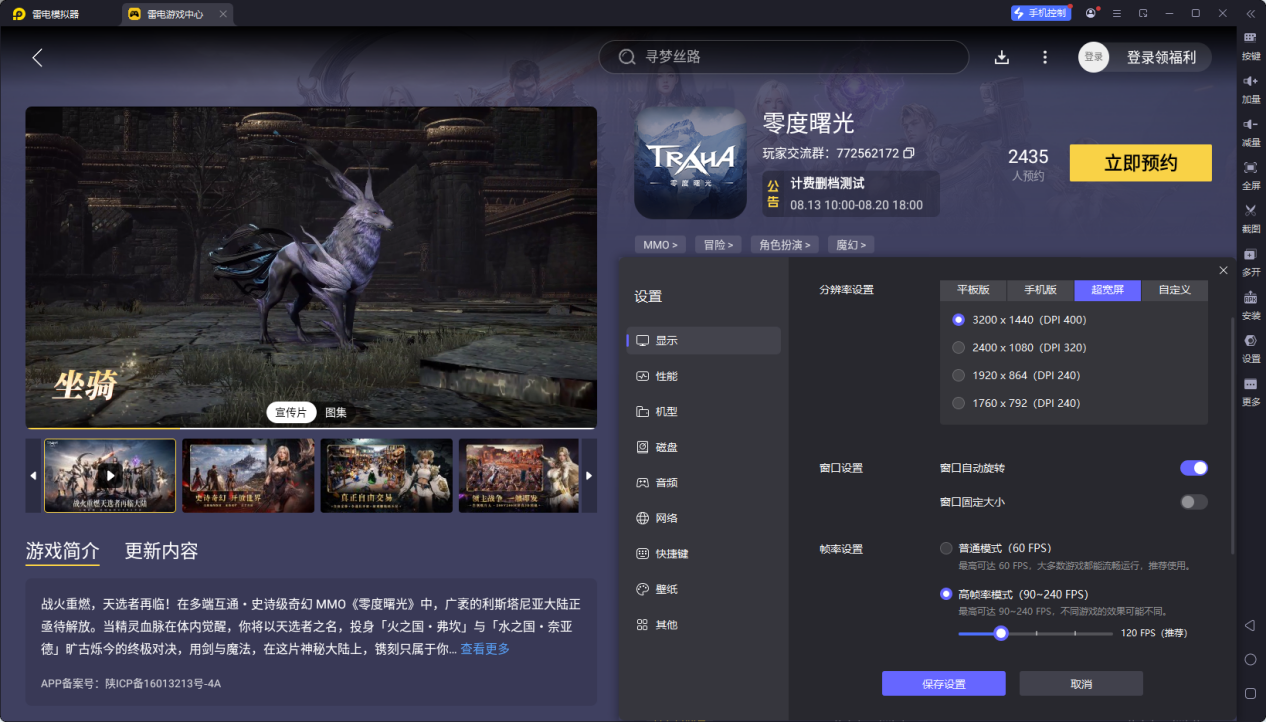Image resolution: width=1266 pixels, height=722 pixels.
Task: Toggle 全屏 fullscreen in sidebar
Action: [1250, 174]
